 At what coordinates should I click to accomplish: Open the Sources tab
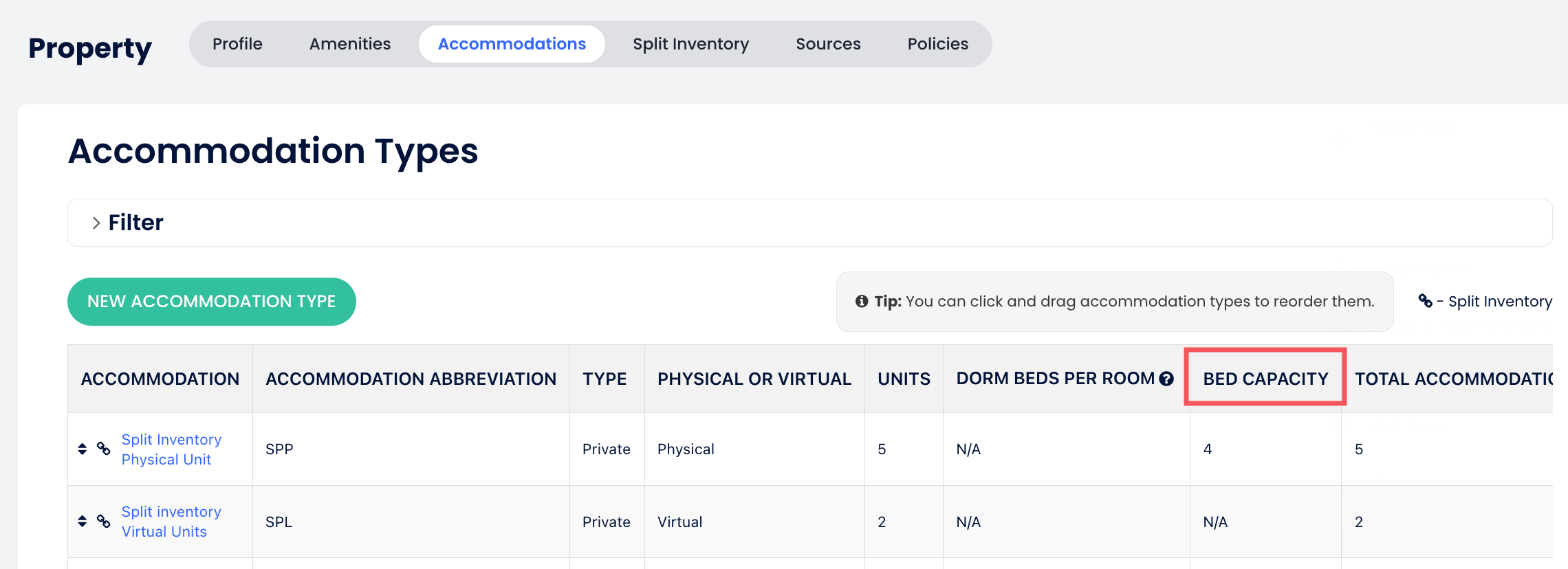828,44
